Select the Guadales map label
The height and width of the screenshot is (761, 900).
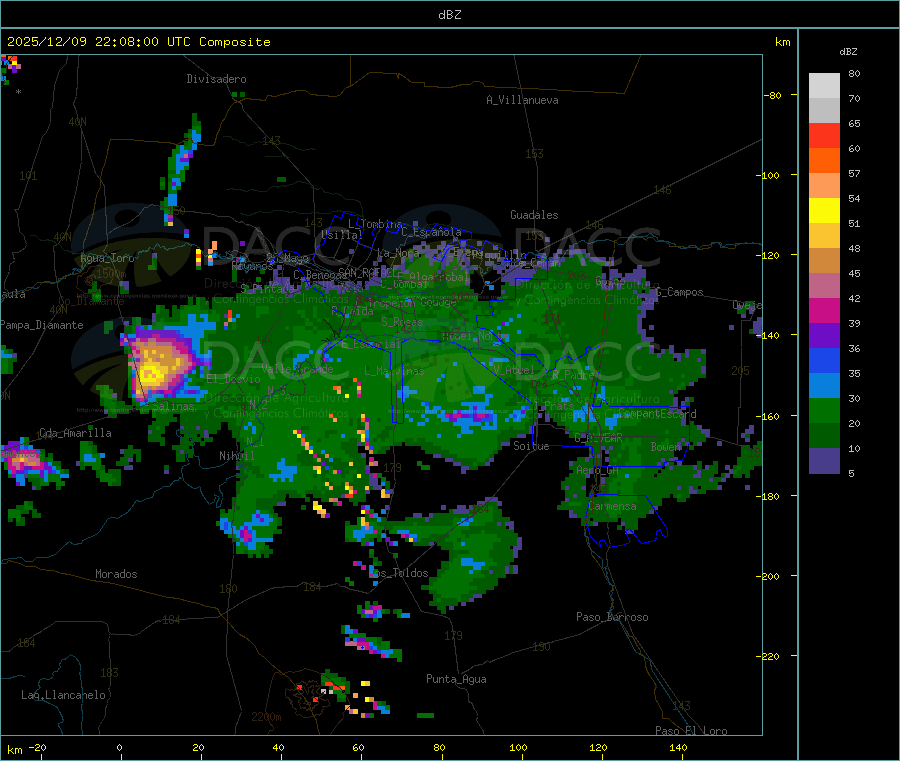tap(534, 215)
